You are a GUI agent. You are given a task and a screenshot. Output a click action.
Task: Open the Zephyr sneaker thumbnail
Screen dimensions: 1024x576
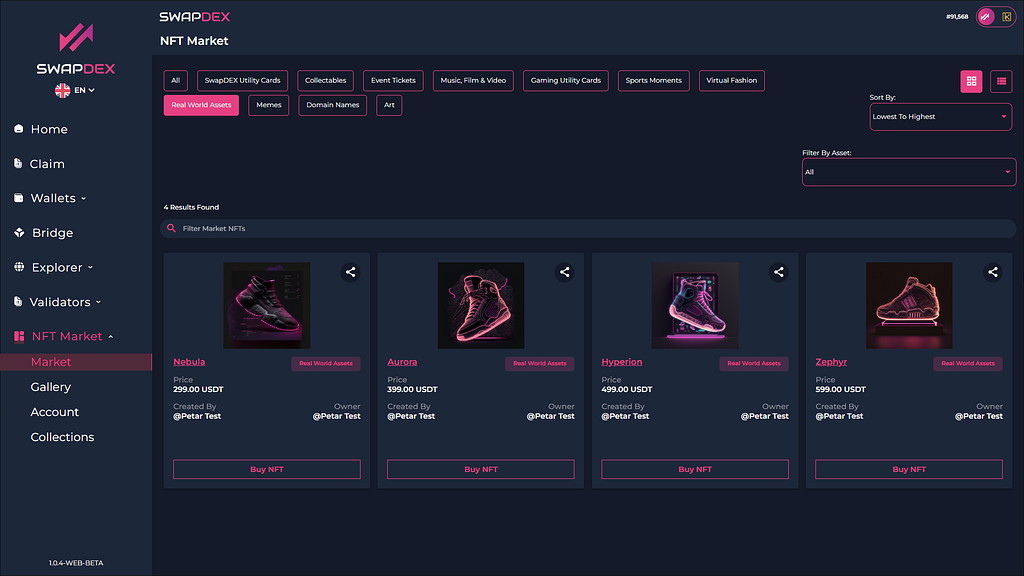click(x=909, y=306)
